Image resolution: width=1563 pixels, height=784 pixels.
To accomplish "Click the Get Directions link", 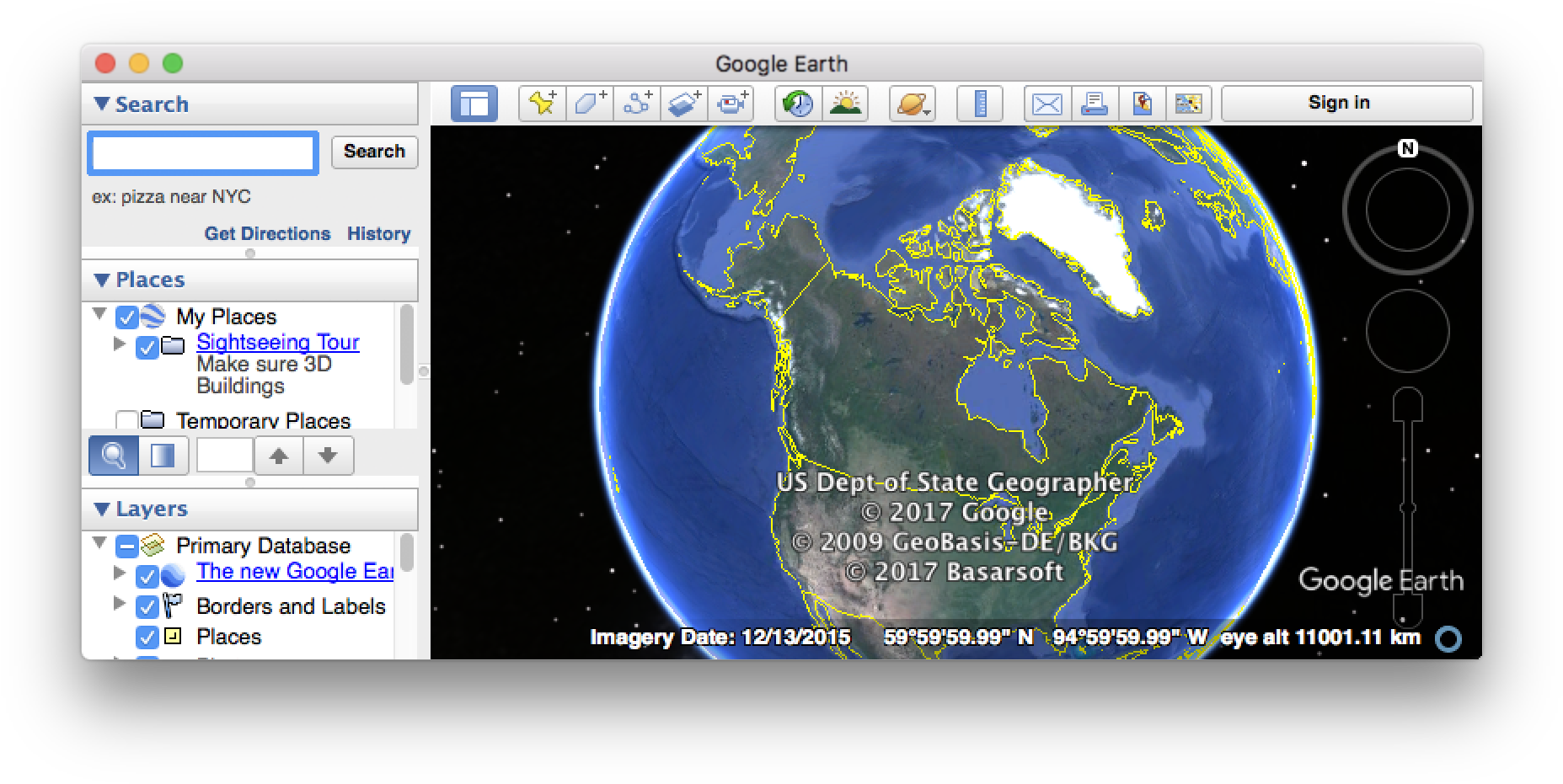I will (x=267, y=234).
